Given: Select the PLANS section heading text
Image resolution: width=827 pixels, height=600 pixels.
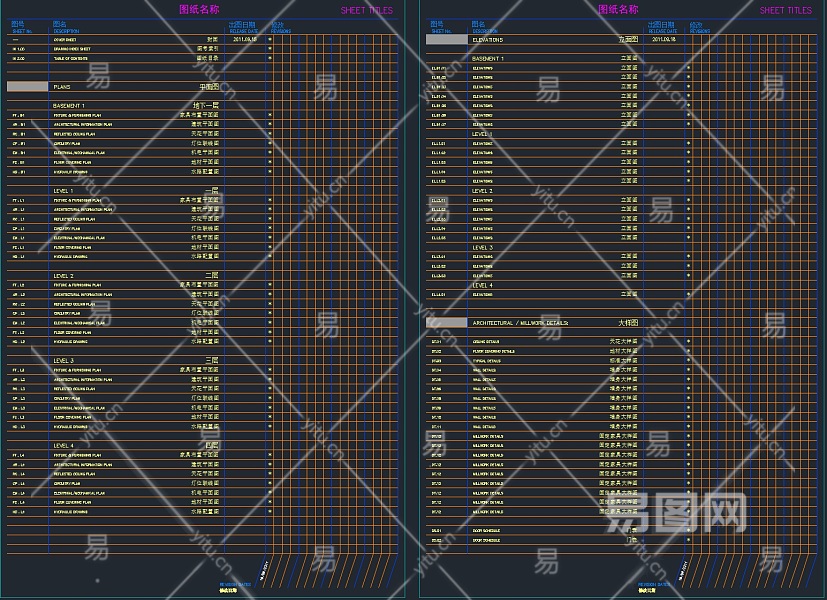Looking at the screenshot, I should tap(62, 87).
